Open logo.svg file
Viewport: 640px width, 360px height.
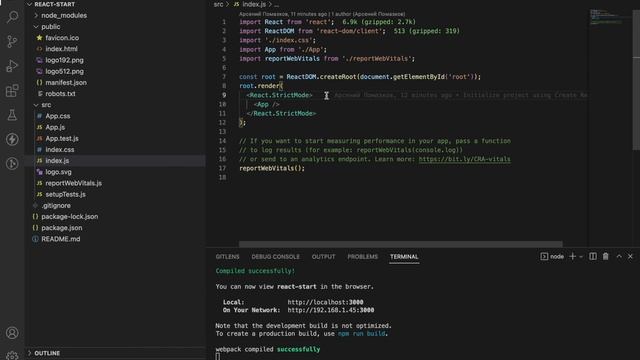point(58,172)
